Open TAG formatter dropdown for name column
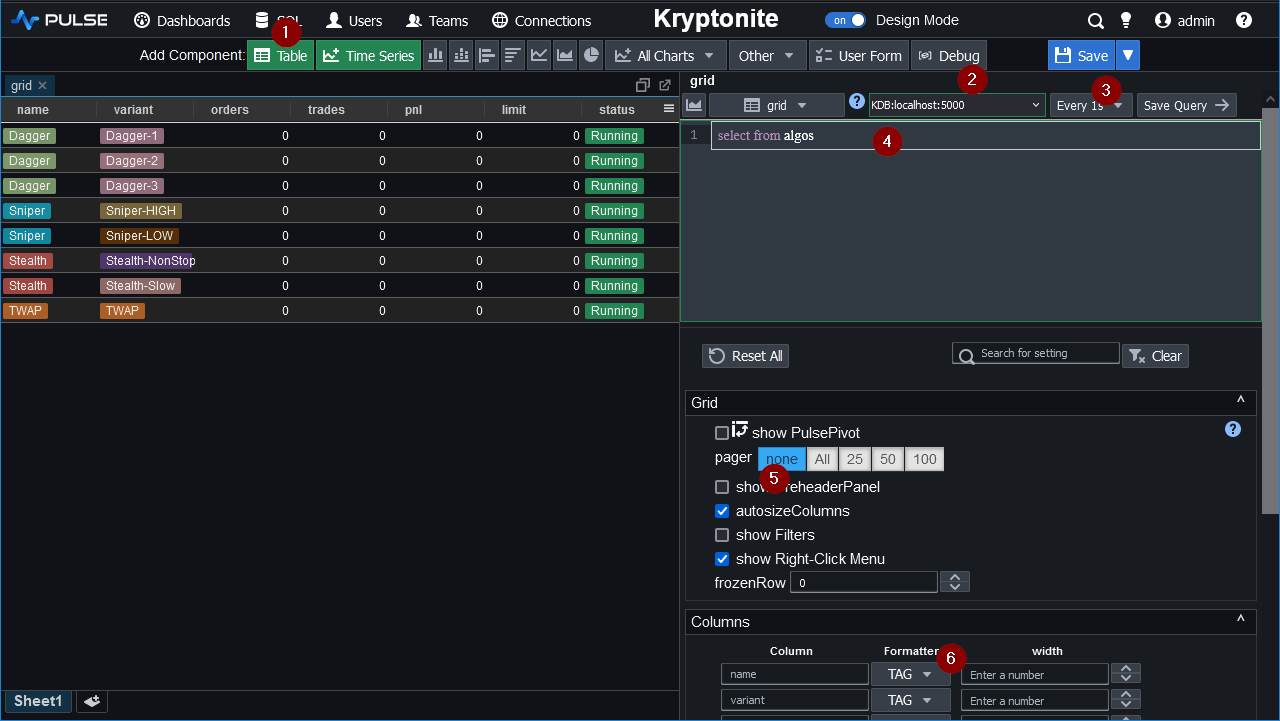 [910, 674]
